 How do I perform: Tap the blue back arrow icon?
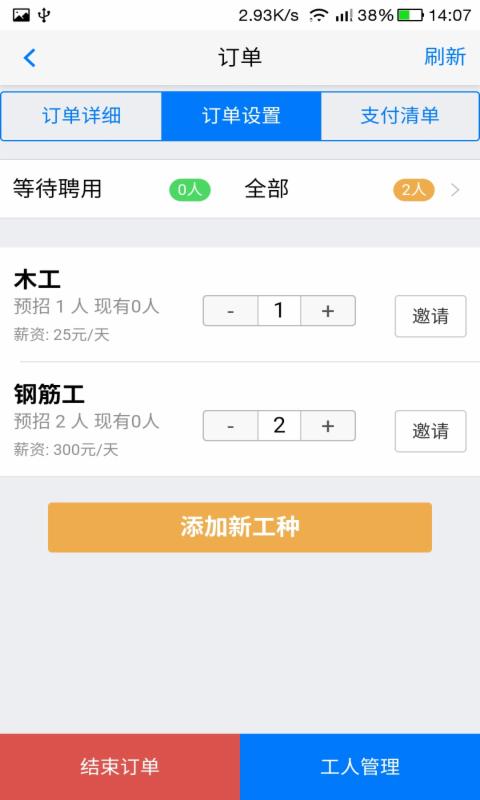(x=30, y=58)
